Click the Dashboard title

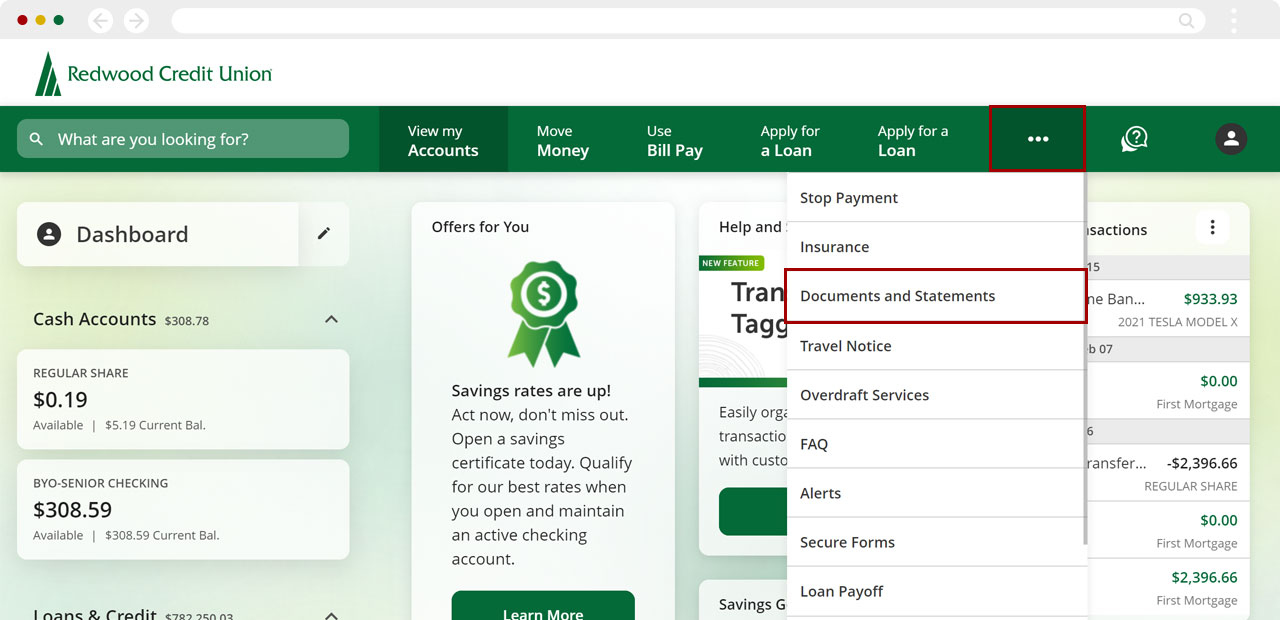(x=132, y=234)
